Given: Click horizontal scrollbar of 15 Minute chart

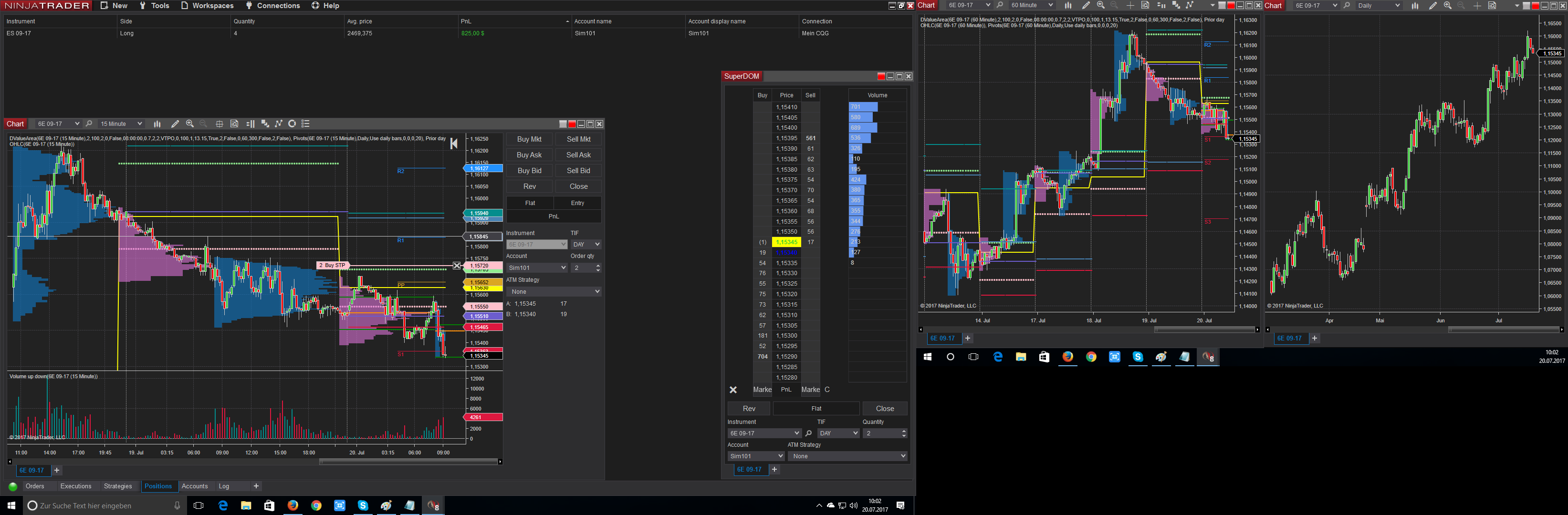Looking at the screenshot, I should click(x=409, y=462).
